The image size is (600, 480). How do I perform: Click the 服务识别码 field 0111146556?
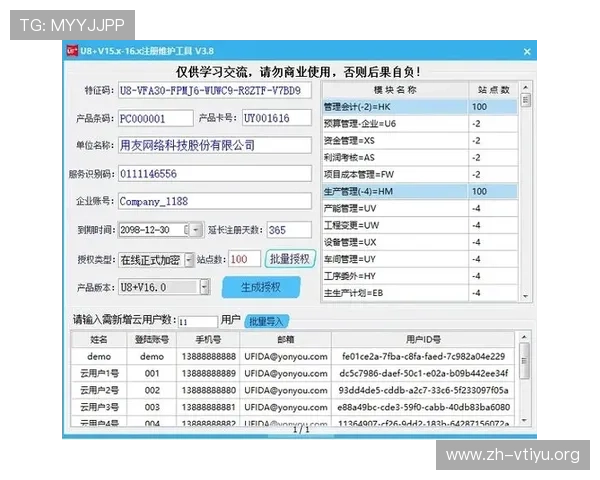[x=215, y=174]
